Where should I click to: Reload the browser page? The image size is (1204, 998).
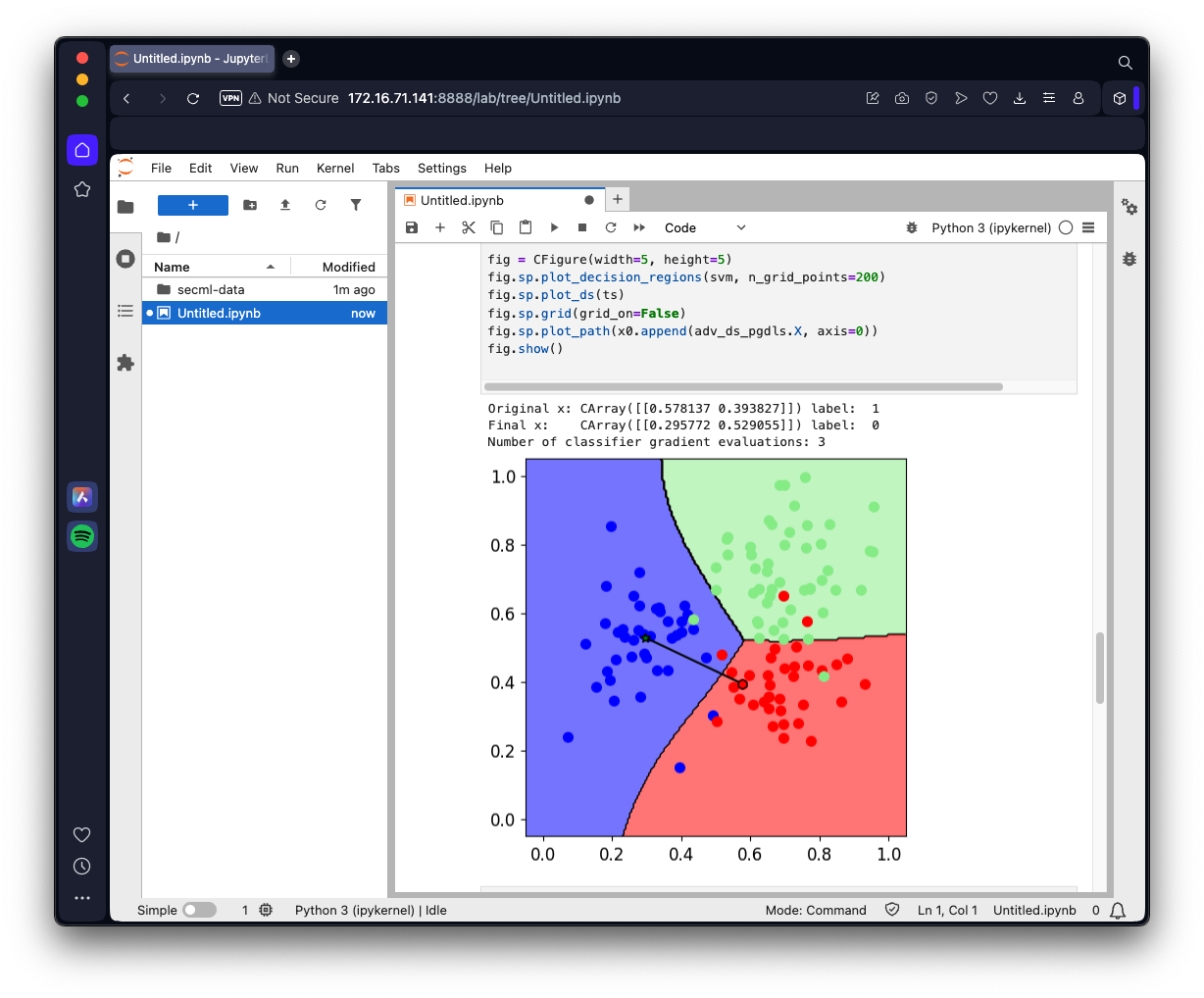coord(193,98)
